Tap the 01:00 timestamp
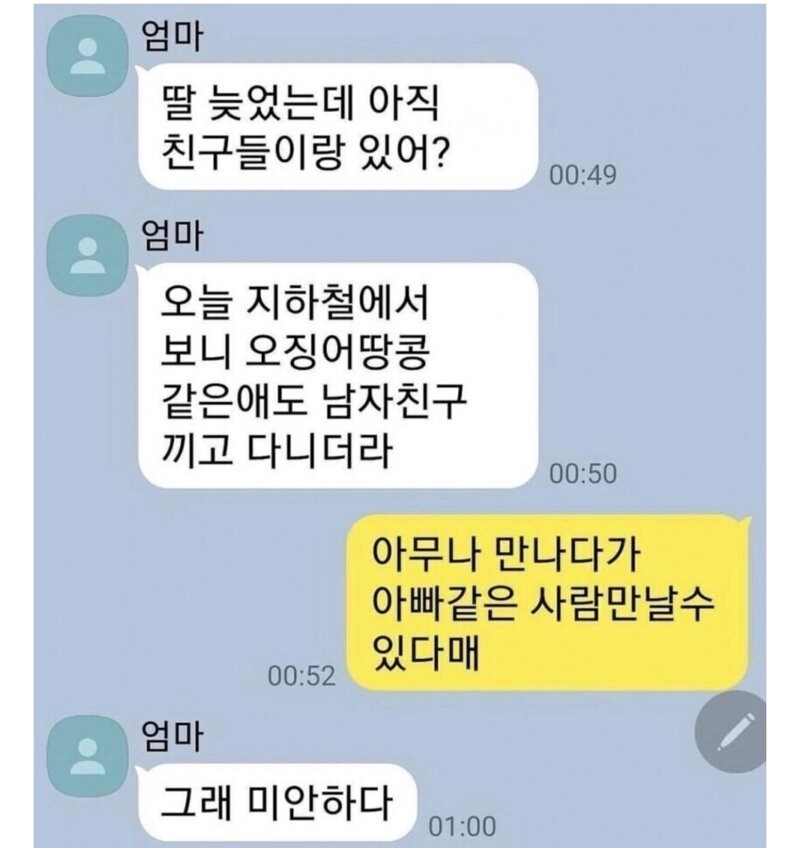The width and height of the screenshot is (800, 848). point(462,826)
